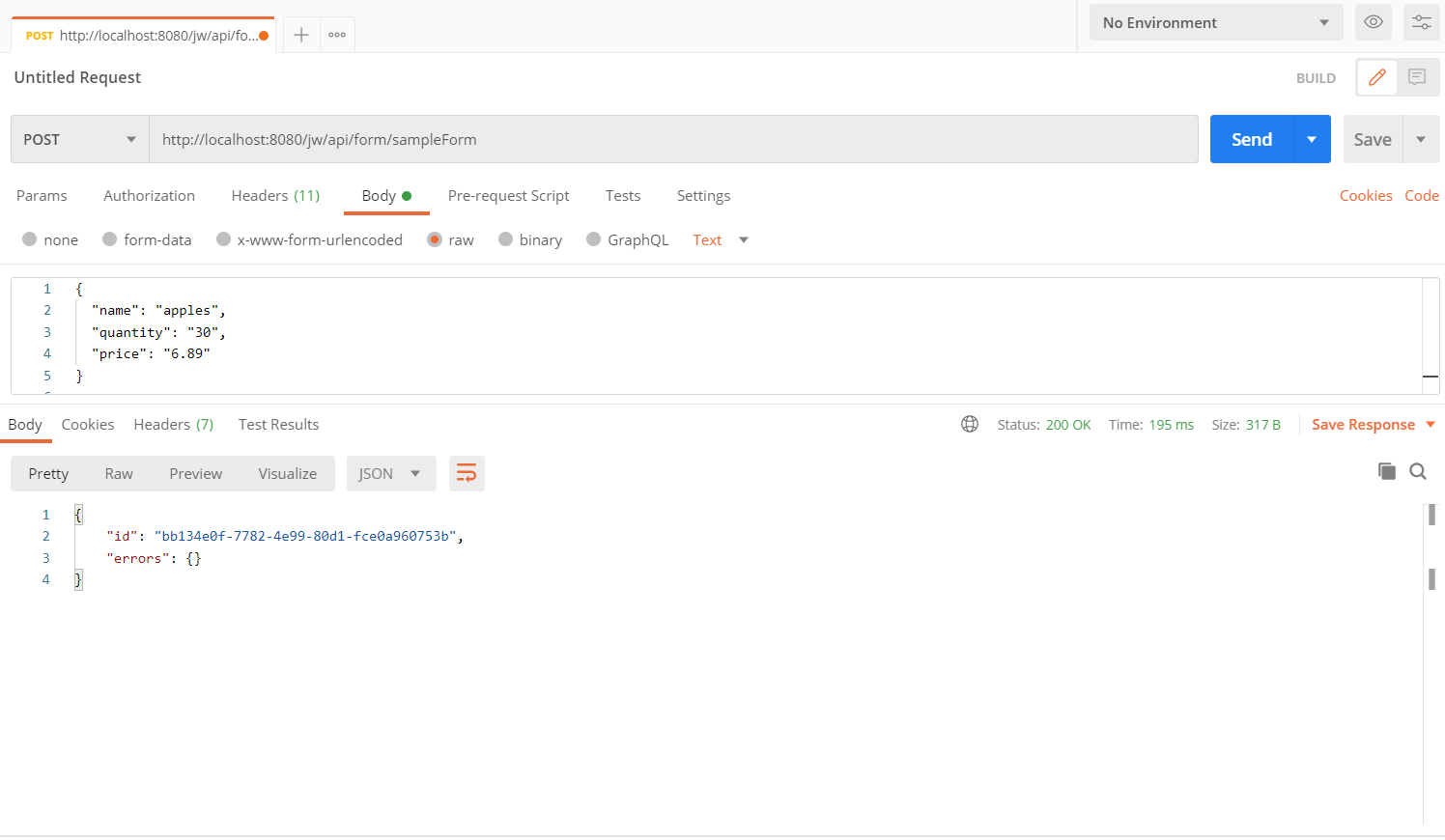The image size is (1445, 840).
Task: Click the request URL input field
Action: click(x=672, y=139)
